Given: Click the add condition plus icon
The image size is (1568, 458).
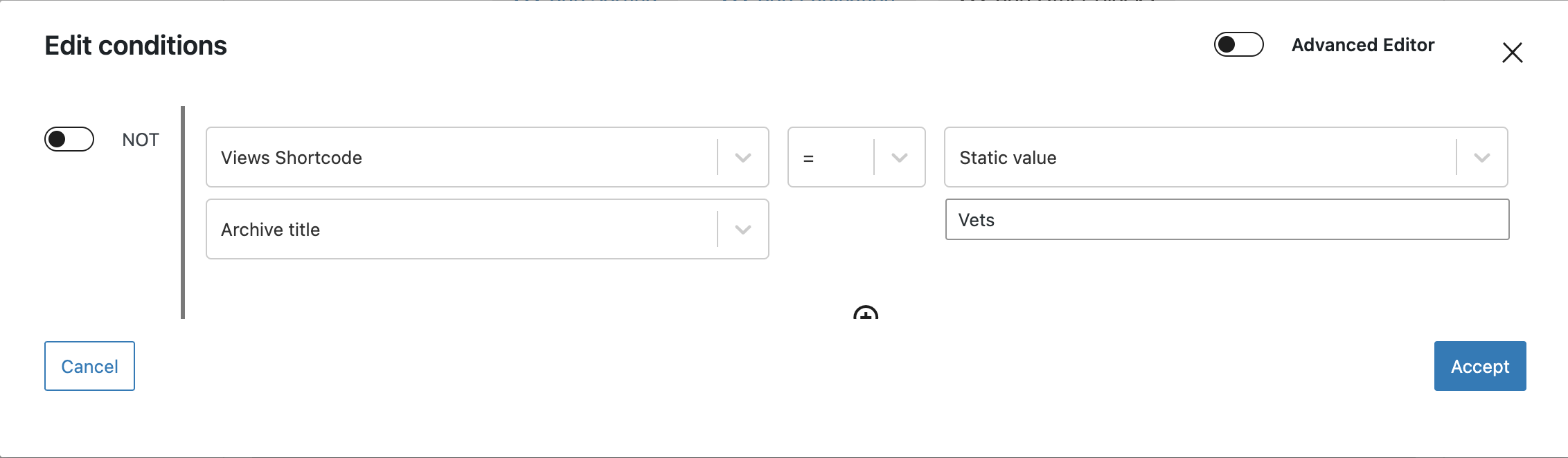Looking at the screenshot, I should click(x=866, y=313).
